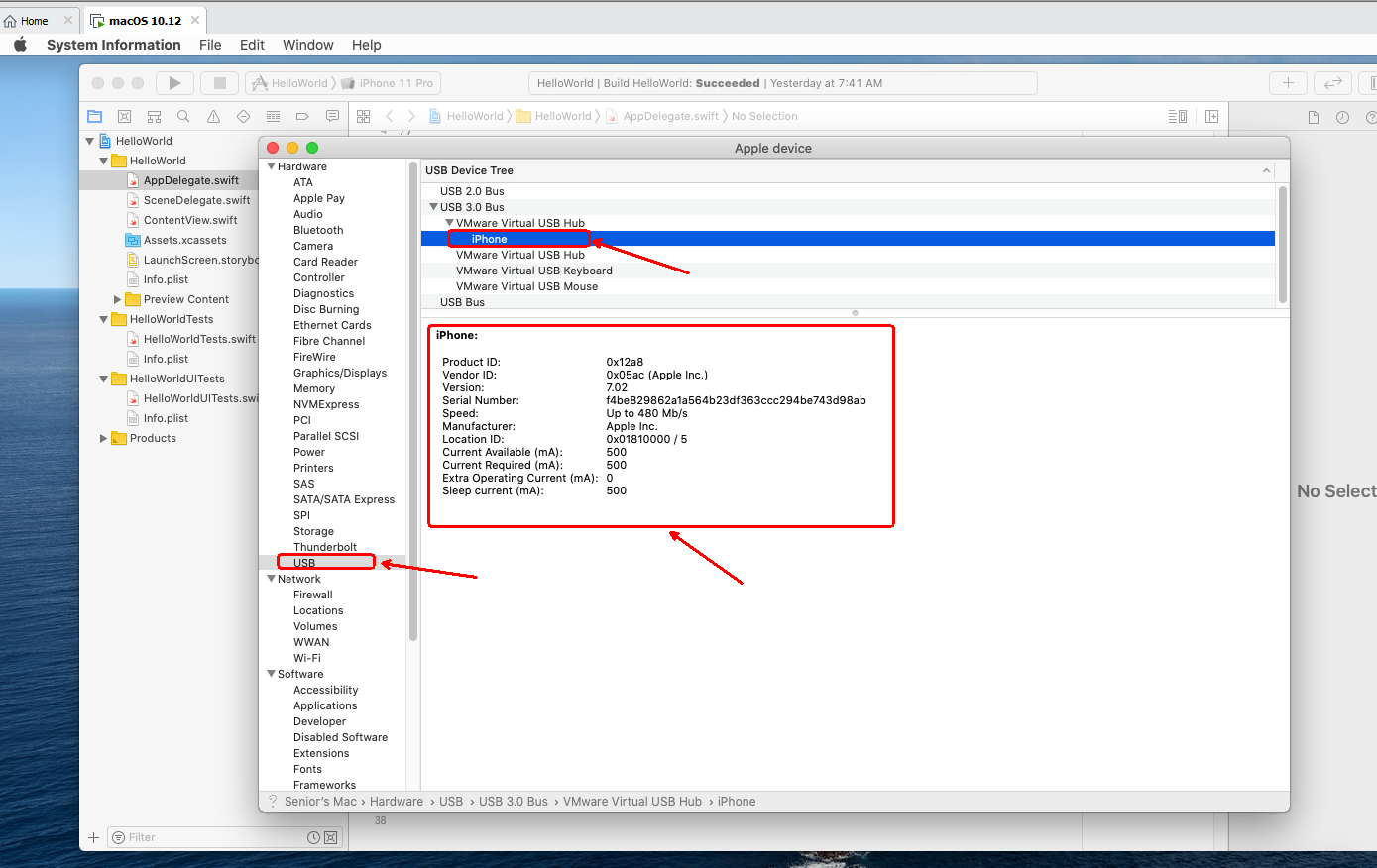Viewport: 1377px width, 868px height.
Task: Open Assets.xcassets in Xcode navigator
Action: (x=184, y=240)
